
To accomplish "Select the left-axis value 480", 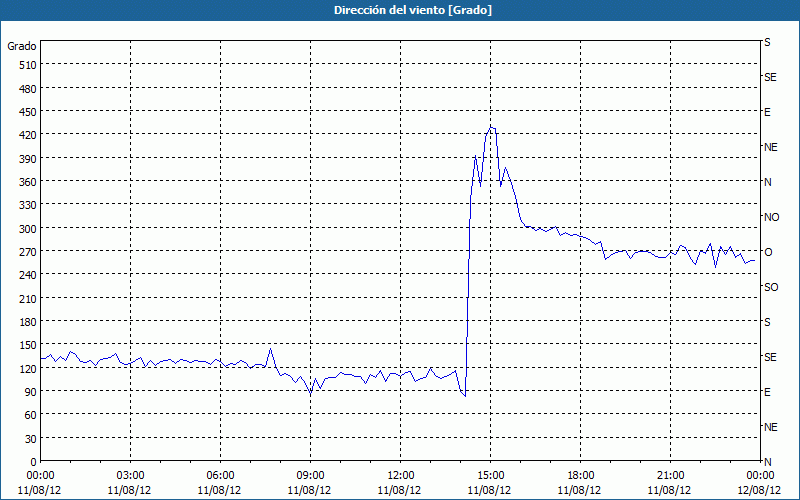I will click(28, 89).
